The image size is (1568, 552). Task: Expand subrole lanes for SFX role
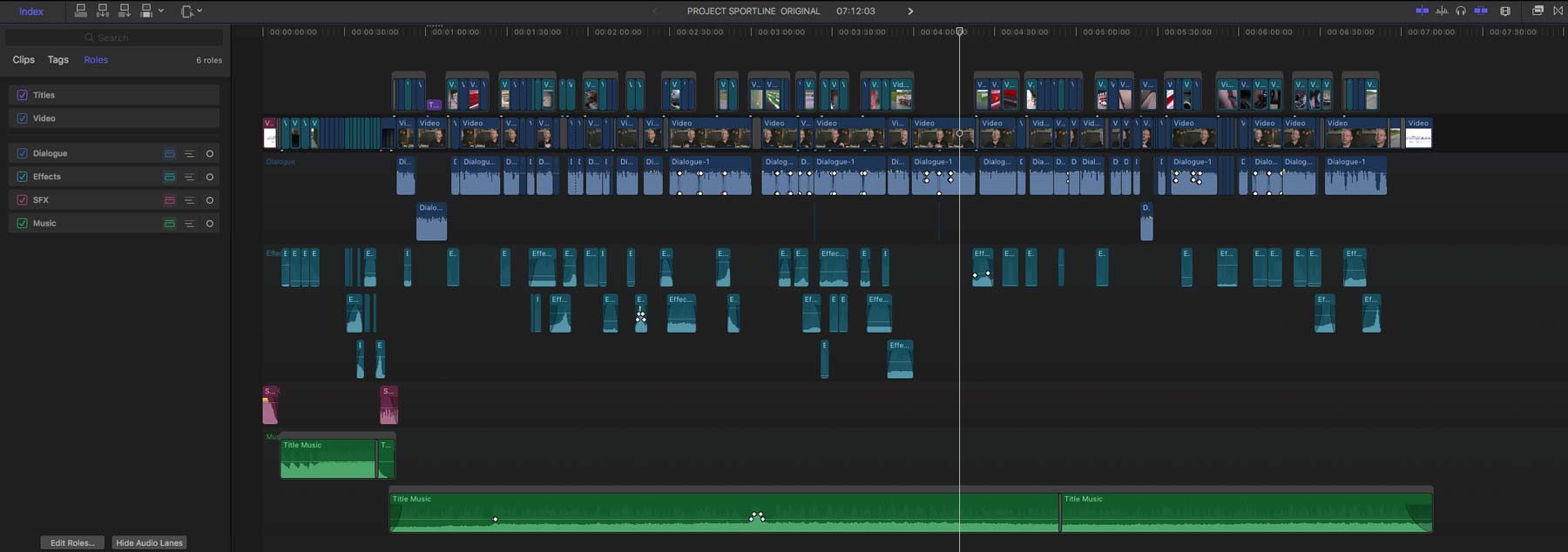tap(189, 200)
